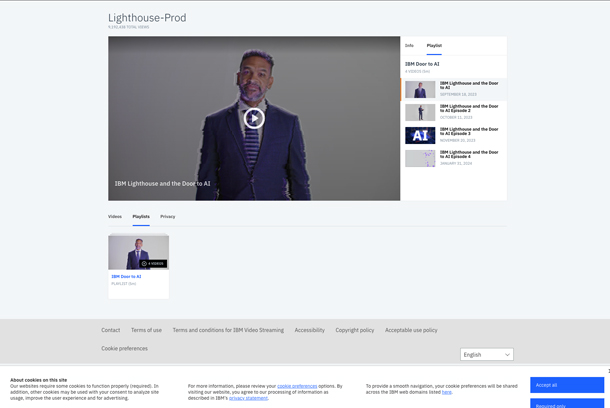The width and height of the screenshot is (610, 408).
Task: Open the AI thumbnail for Episode 3
Action: [420, 135]
